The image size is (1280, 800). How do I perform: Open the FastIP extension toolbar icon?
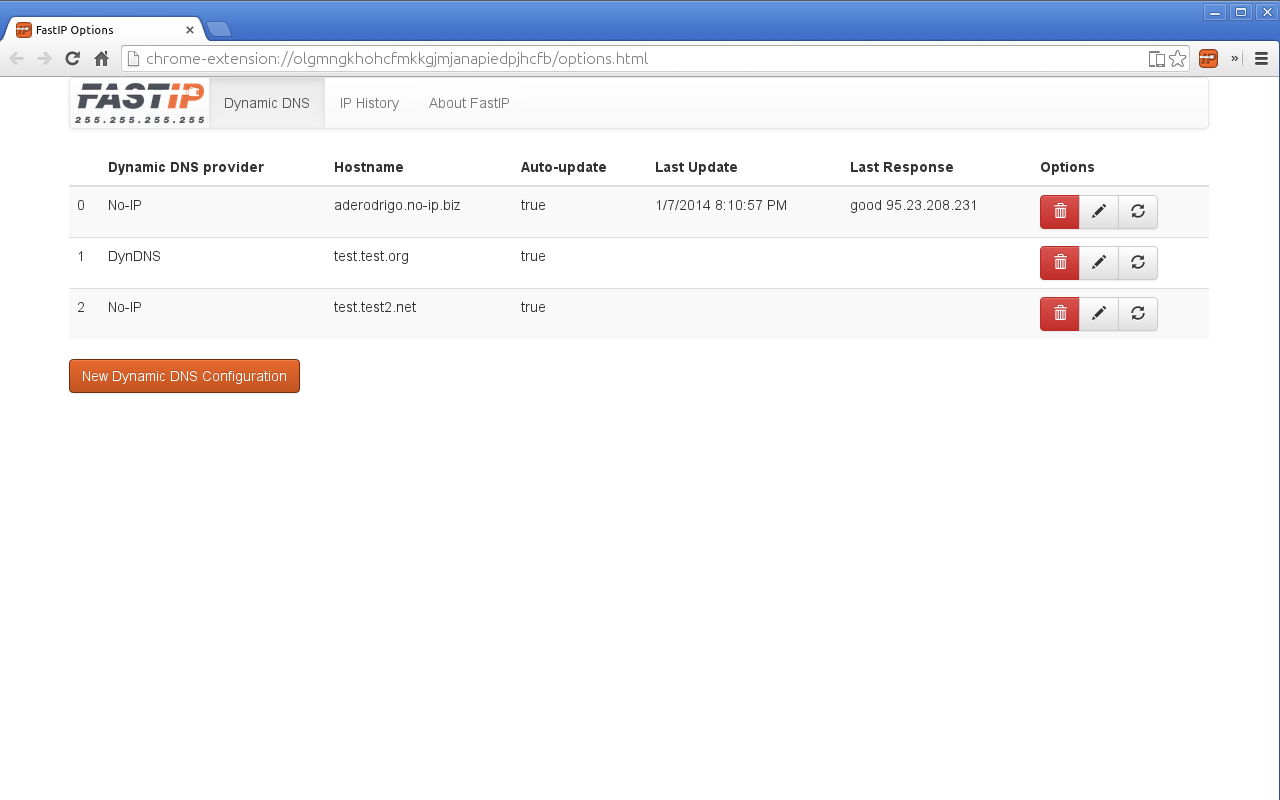(x=1208, y=59)
